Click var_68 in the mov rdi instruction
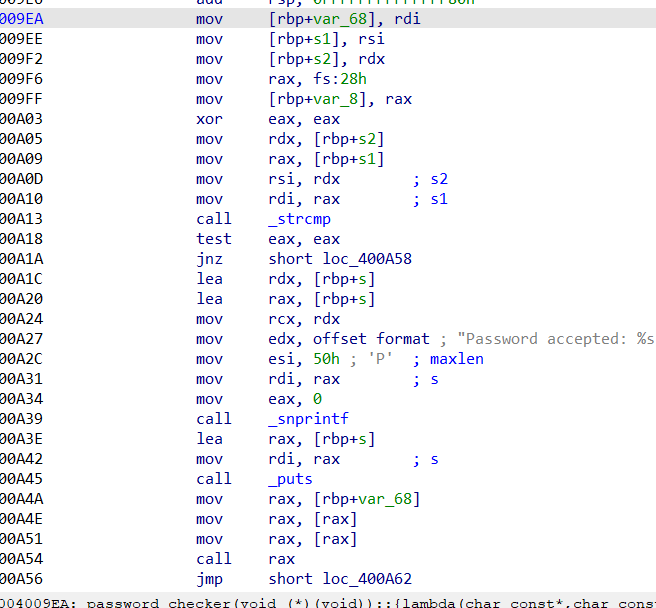656x608 pixels. [x=340, y=19]
